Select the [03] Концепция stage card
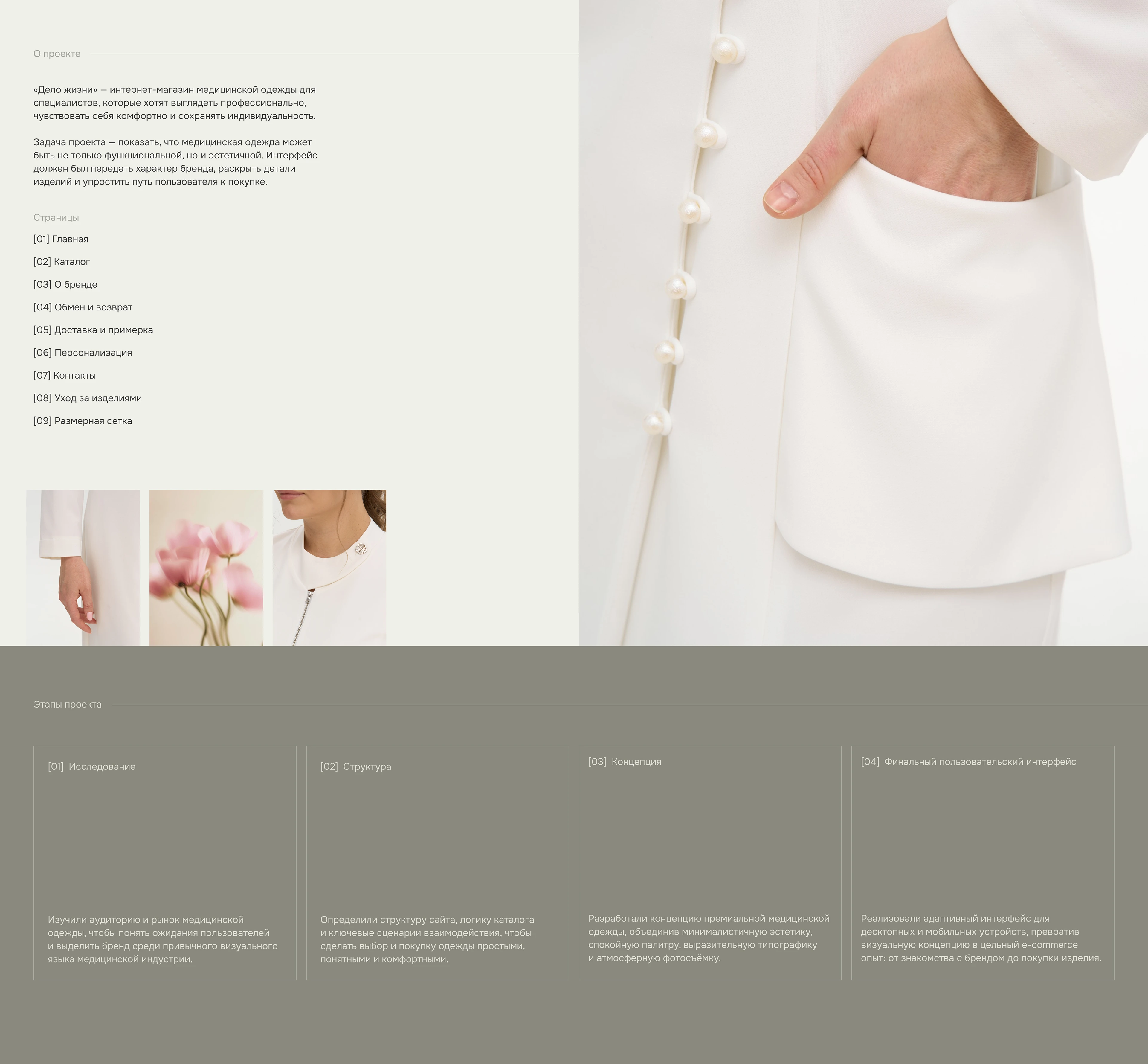Image resolution: width=1148 pixels, height=1064 pixels. (710, 862)
